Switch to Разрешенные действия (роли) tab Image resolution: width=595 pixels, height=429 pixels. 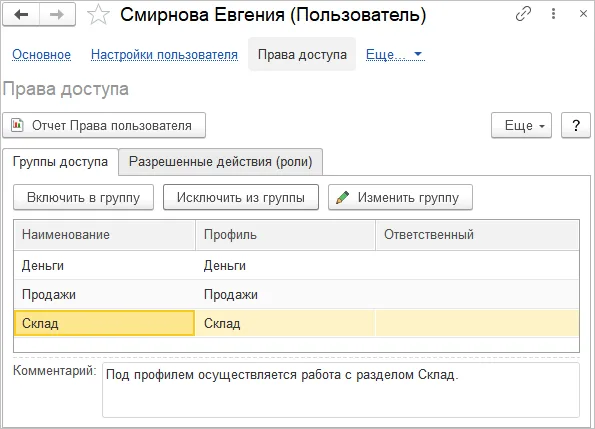tap(220, 162)
